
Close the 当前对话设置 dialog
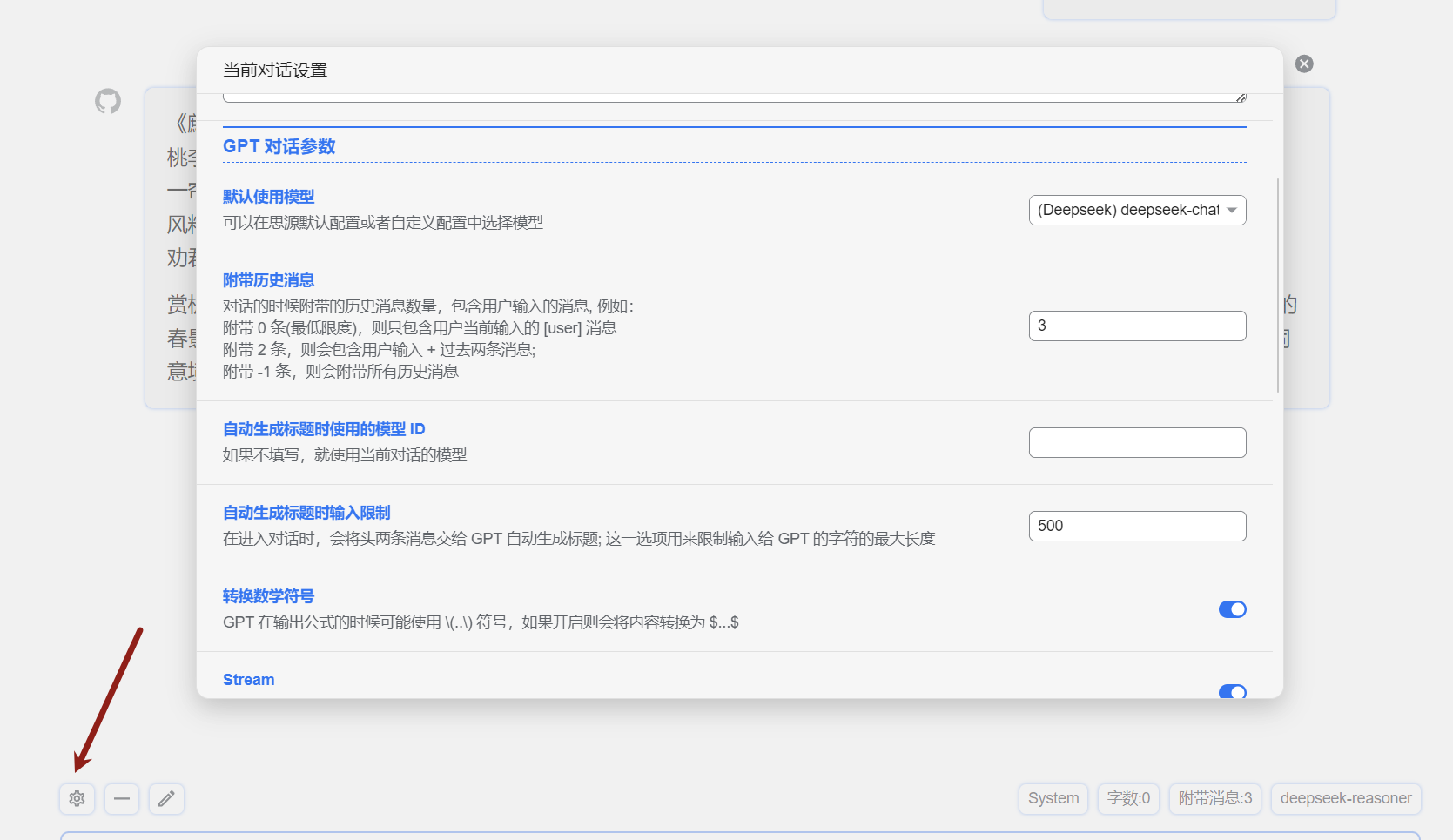[x=1304, y=64]
